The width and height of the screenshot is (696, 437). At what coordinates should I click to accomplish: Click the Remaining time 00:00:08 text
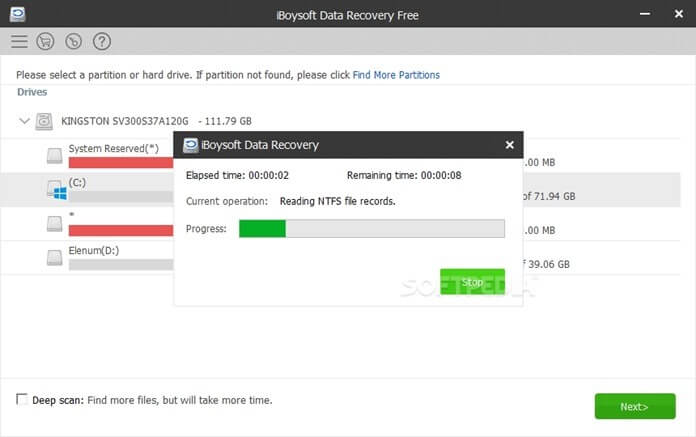coord(404,175)
